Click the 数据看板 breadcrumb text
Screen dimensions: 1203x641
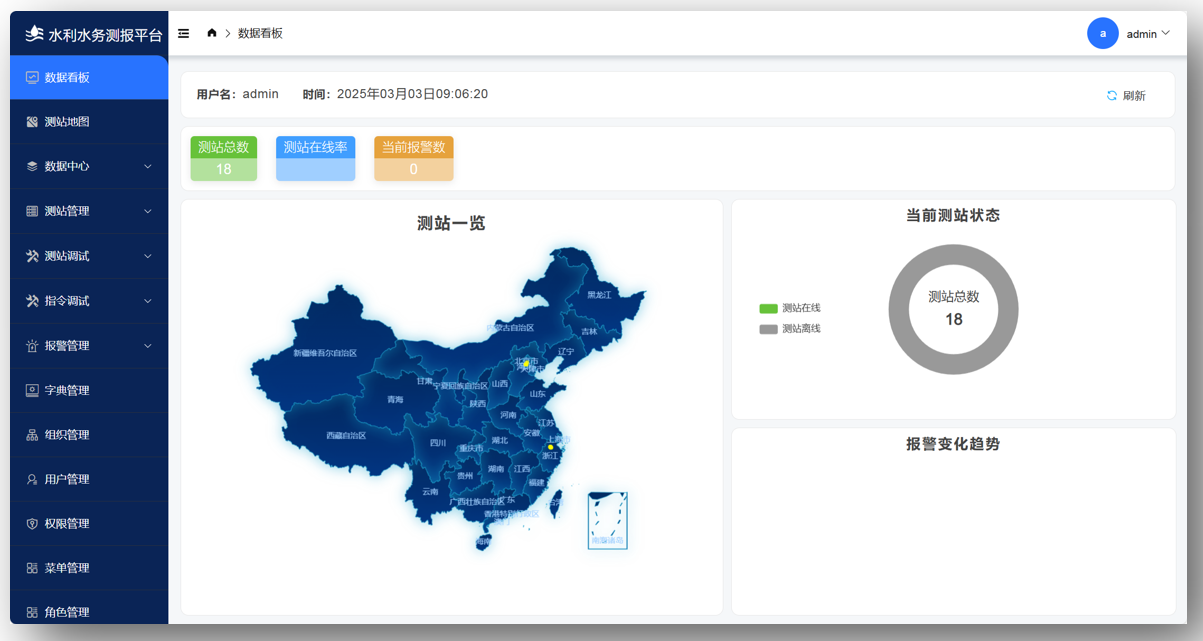(x=260, y=33)
